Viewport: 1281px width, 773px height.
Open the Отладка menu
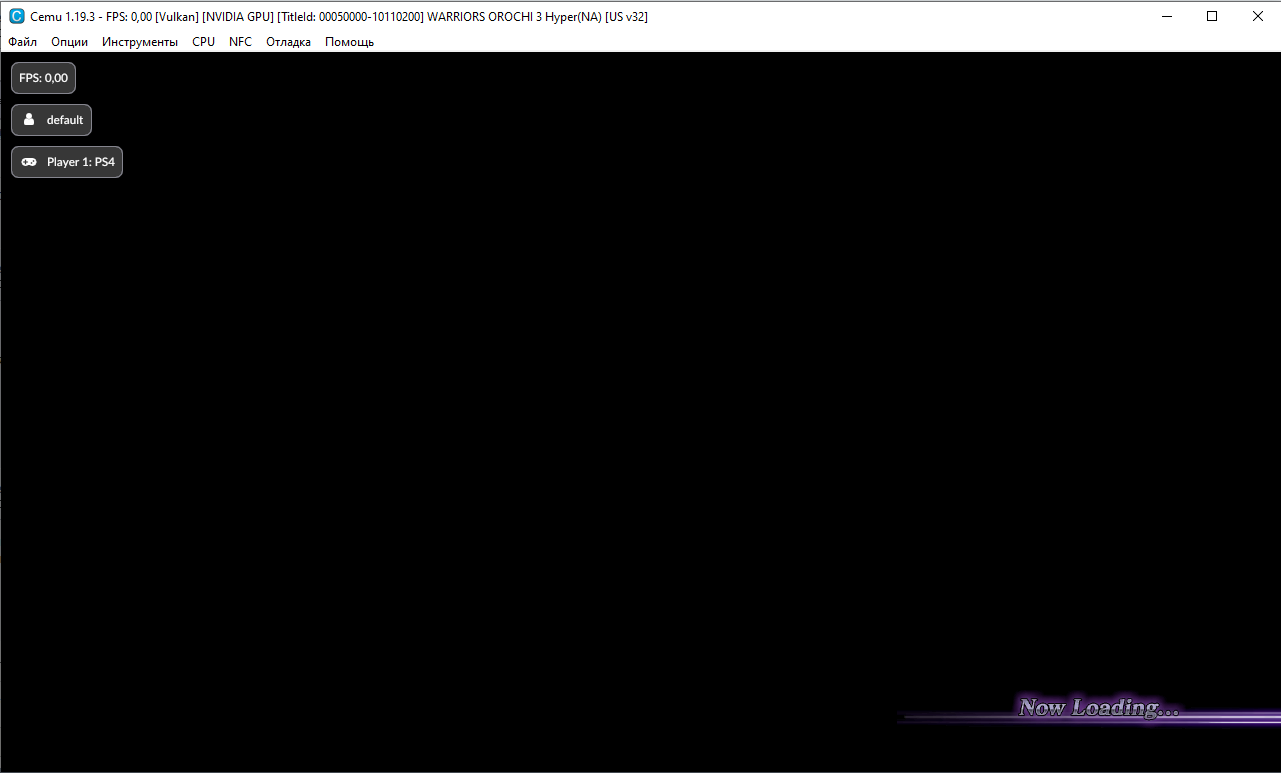point(288,42)
